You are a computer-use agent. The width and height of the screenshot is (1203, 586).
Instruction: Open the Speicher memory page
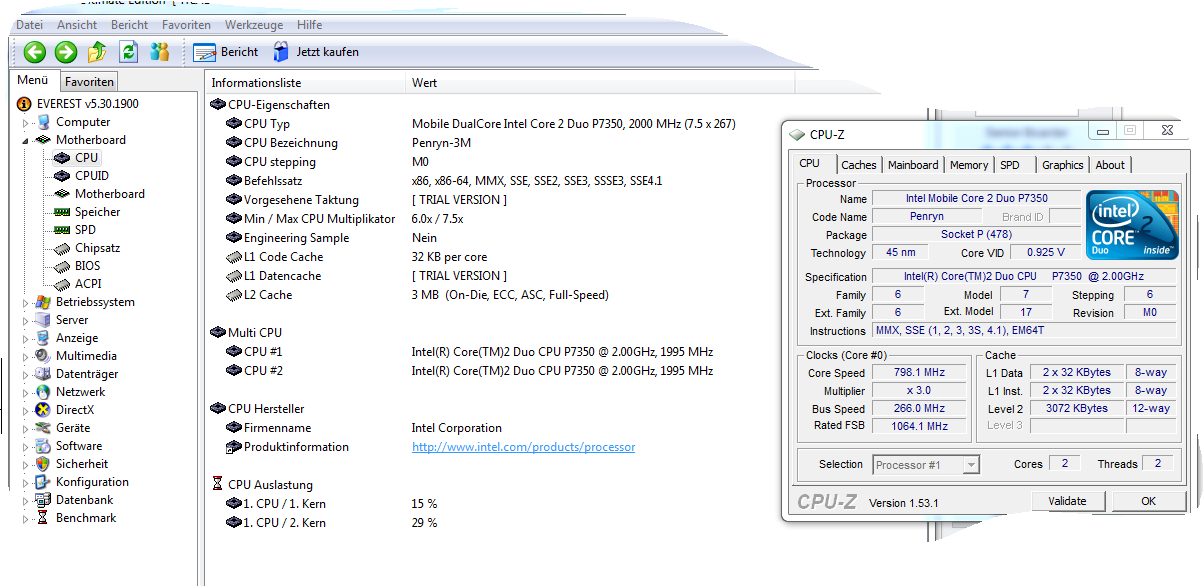(x=98, y=212)
